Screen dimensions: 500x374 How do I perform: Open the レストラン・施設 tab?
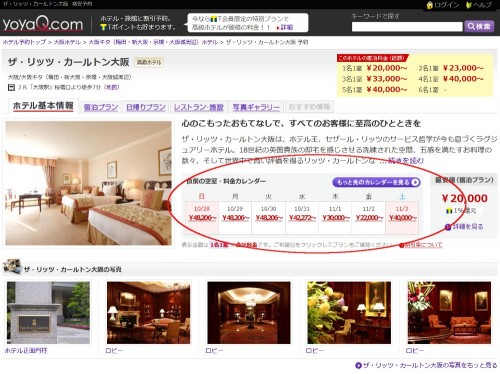(199, 107)
